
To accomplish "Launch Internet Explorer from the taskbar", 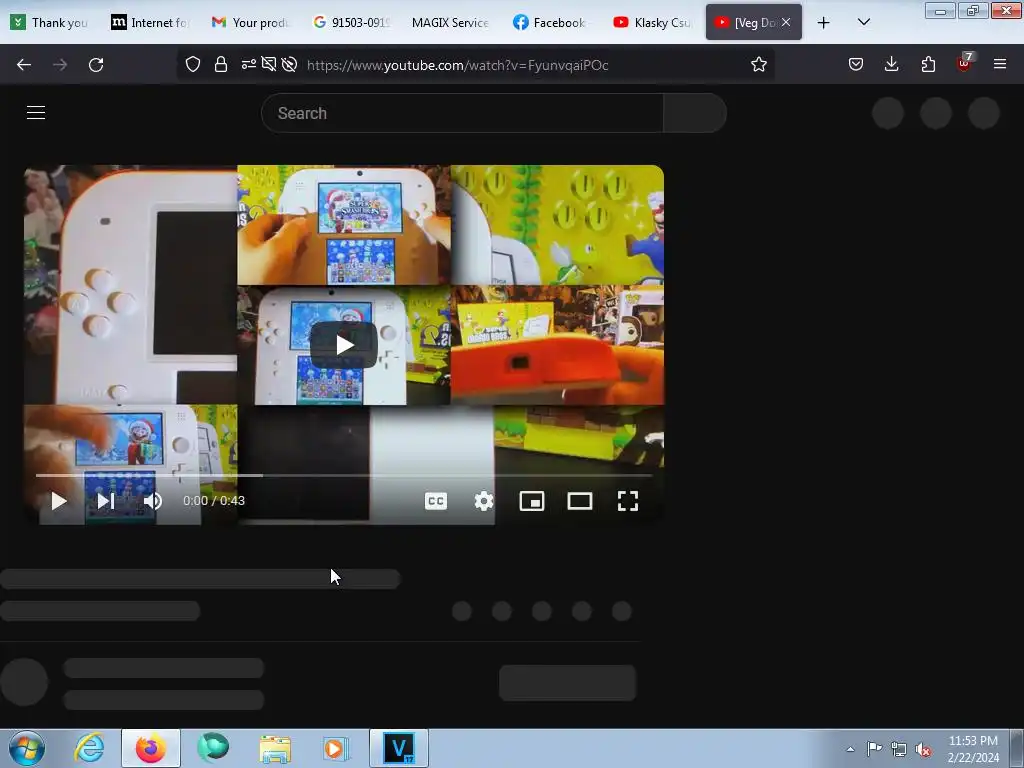I will (x=89, y=748).
